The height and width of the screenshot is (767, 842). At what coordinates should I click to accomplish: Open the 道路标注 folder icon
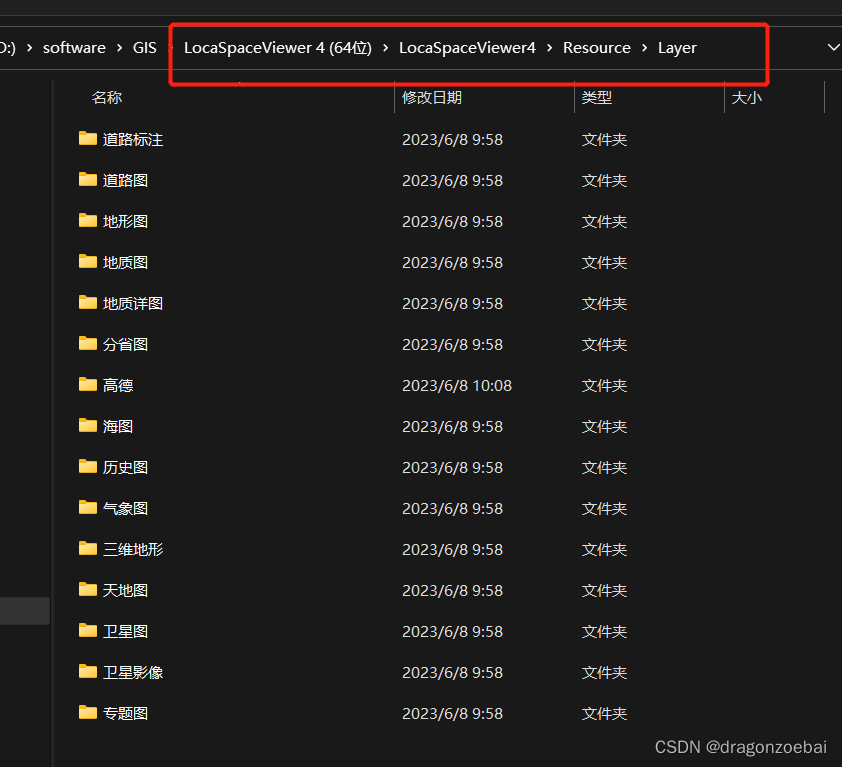88,139
